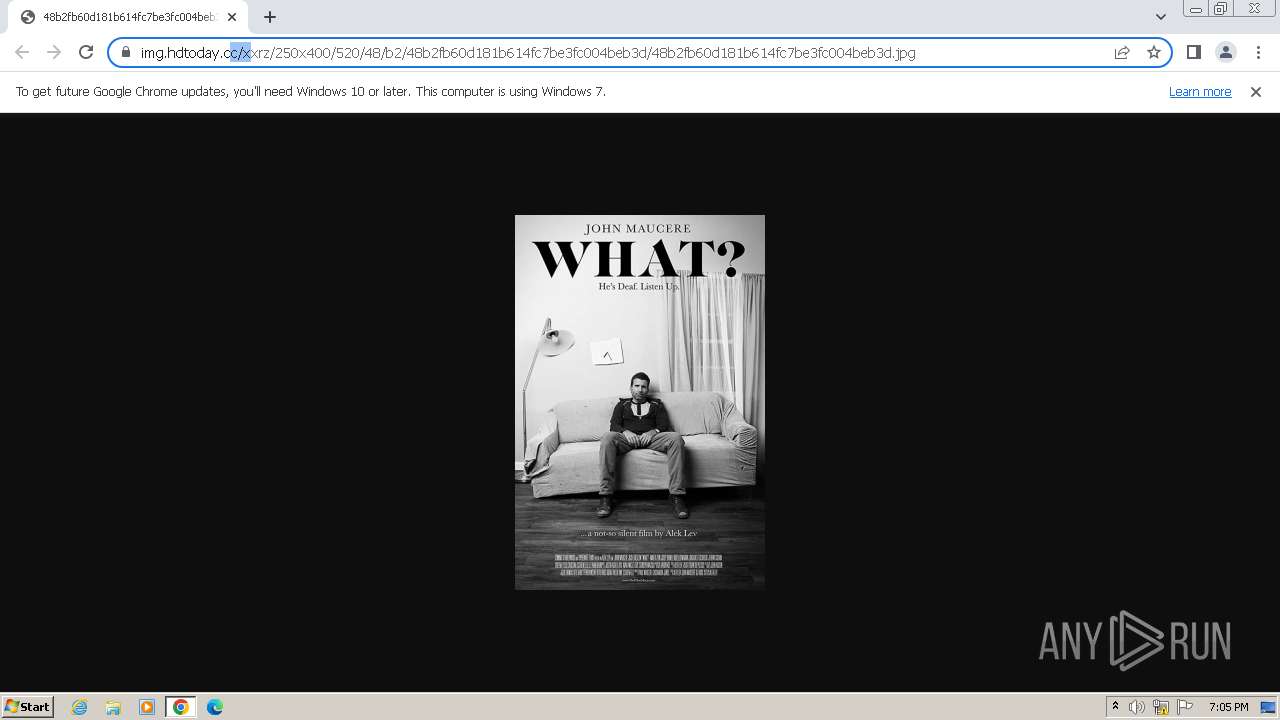Image resolution: width=1280 pixels, height=720 pixels.
Task: Open the network status tray icon
Action: 1161,707
